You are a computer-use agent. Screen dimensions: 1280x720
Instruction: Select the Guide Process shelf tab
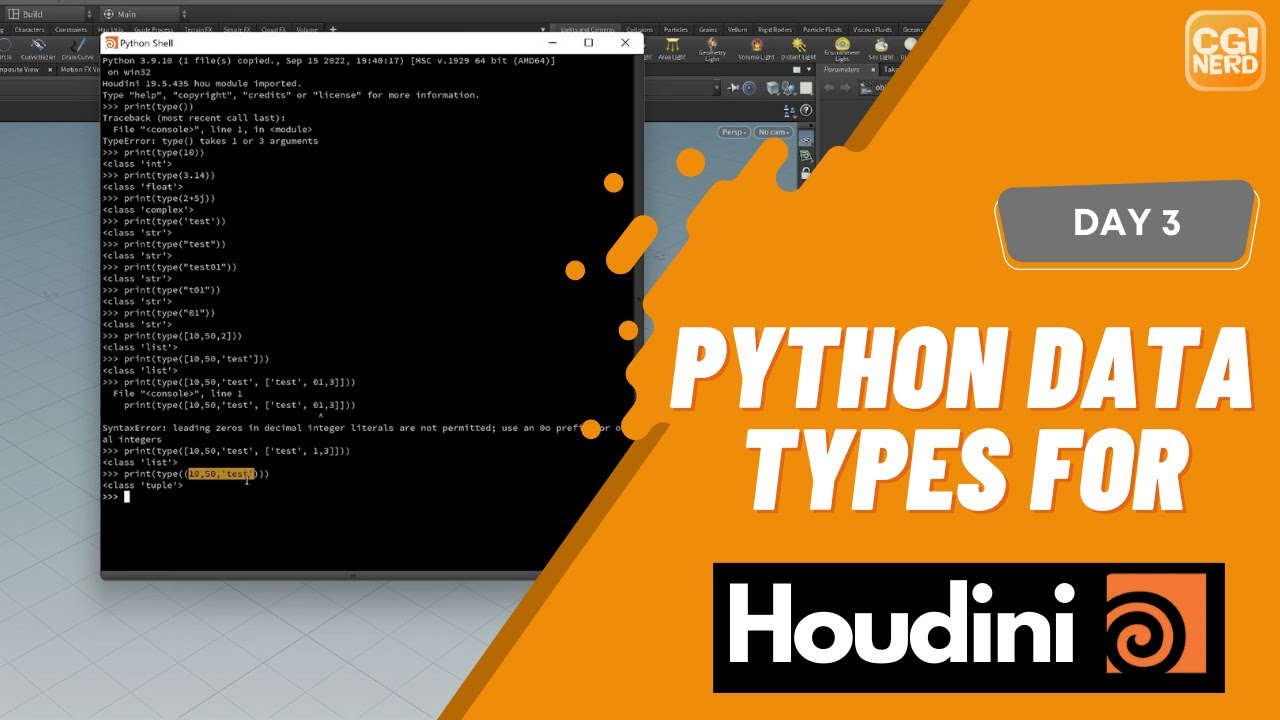[x=153, y=30]
